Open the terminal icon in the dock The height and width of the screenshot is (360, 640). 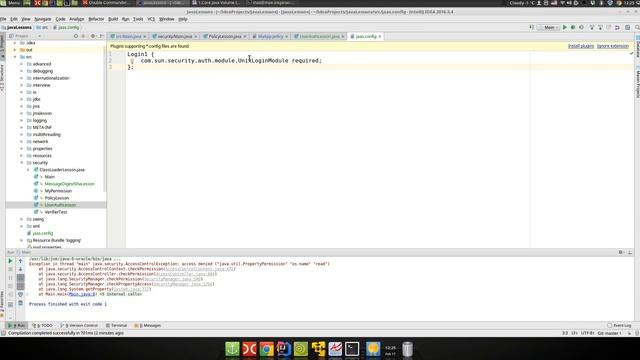point(352,349)
